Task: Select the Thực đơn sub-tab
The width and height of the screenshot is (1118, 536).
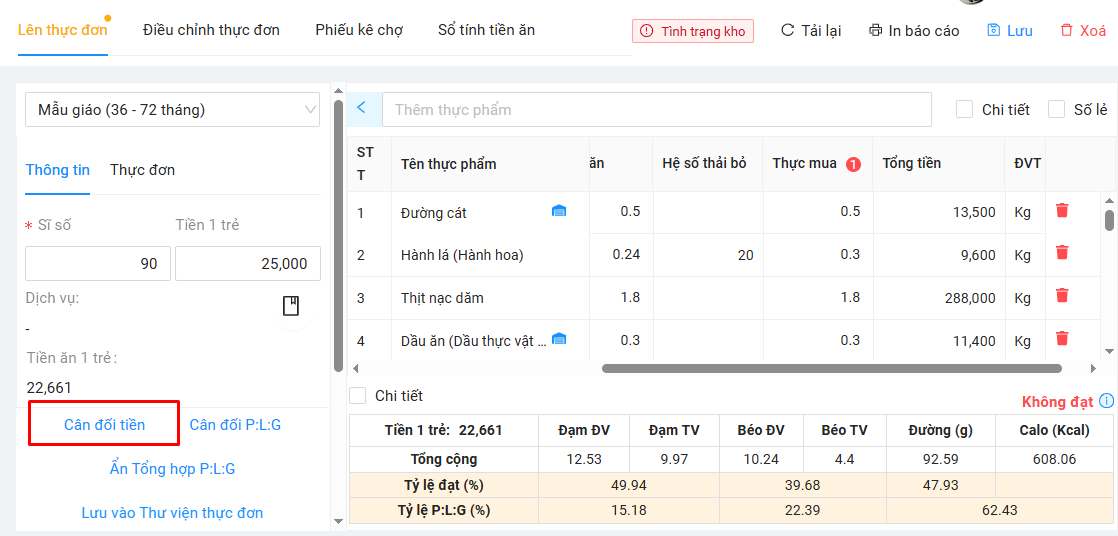Action: pos(142,170)
